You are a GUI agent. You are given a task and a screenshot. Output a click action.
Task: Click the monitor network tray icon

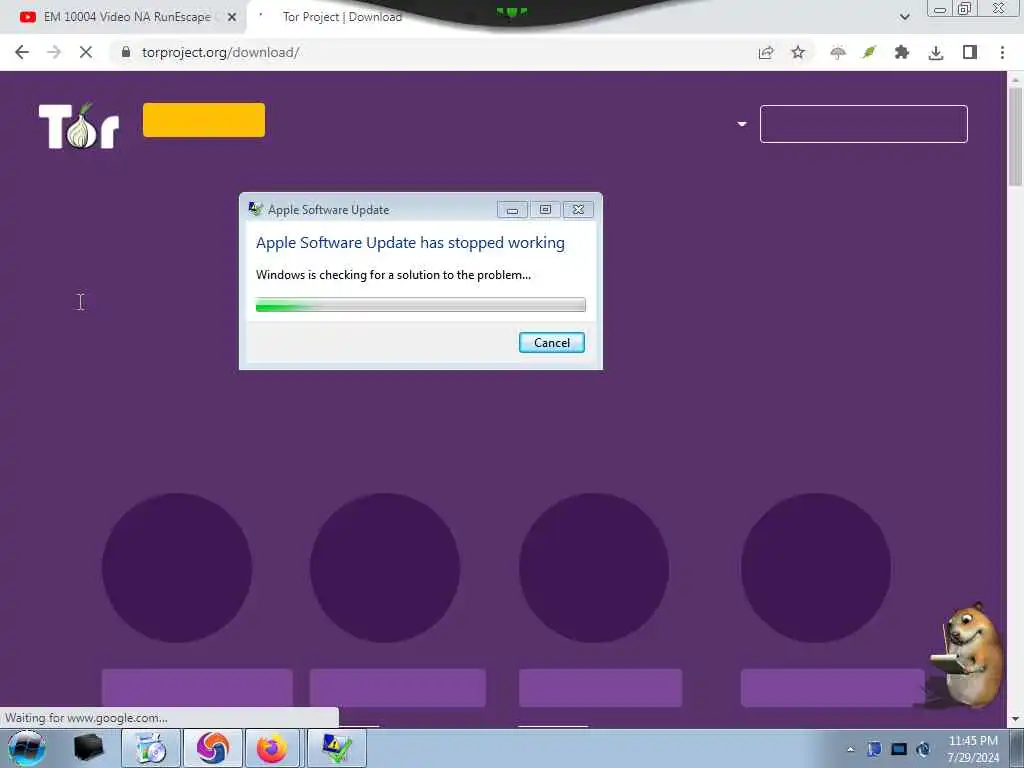(x=899, y=749)
